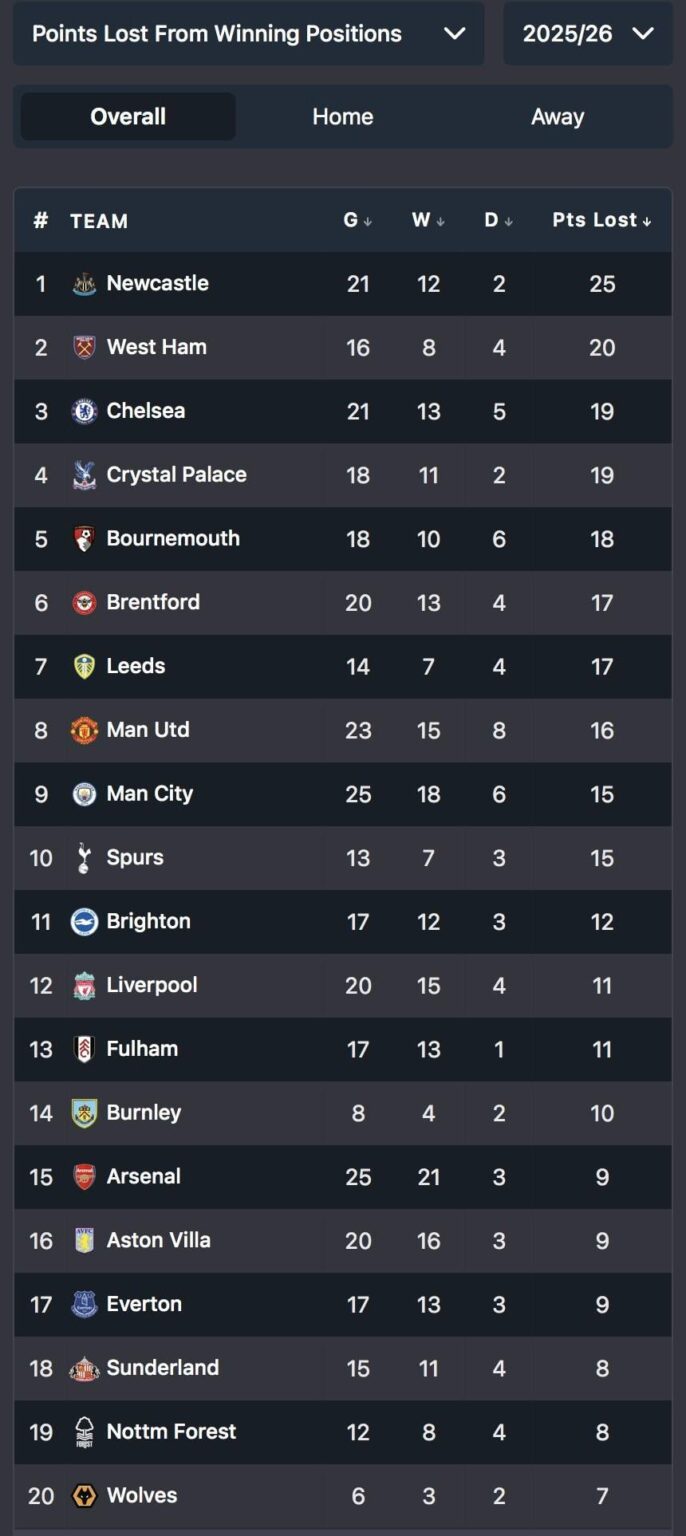This screenshot has width=686, height=1536.
Task: Click Sunderland's Pts Lost value of 8
Action: (602, 1368)
